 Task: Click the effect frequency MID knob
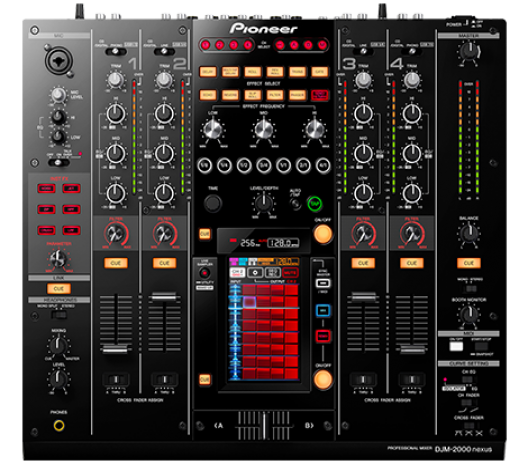click(x=264, y=129)
